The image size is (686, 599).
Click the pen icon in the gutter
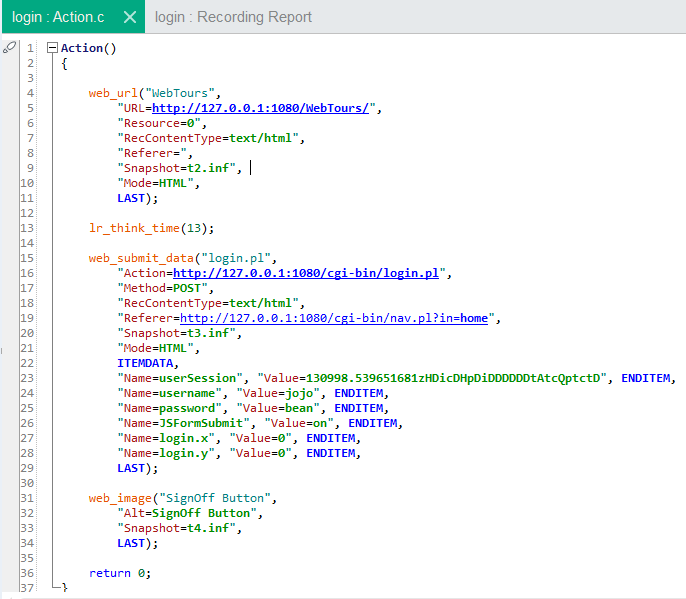click(9, 47)
